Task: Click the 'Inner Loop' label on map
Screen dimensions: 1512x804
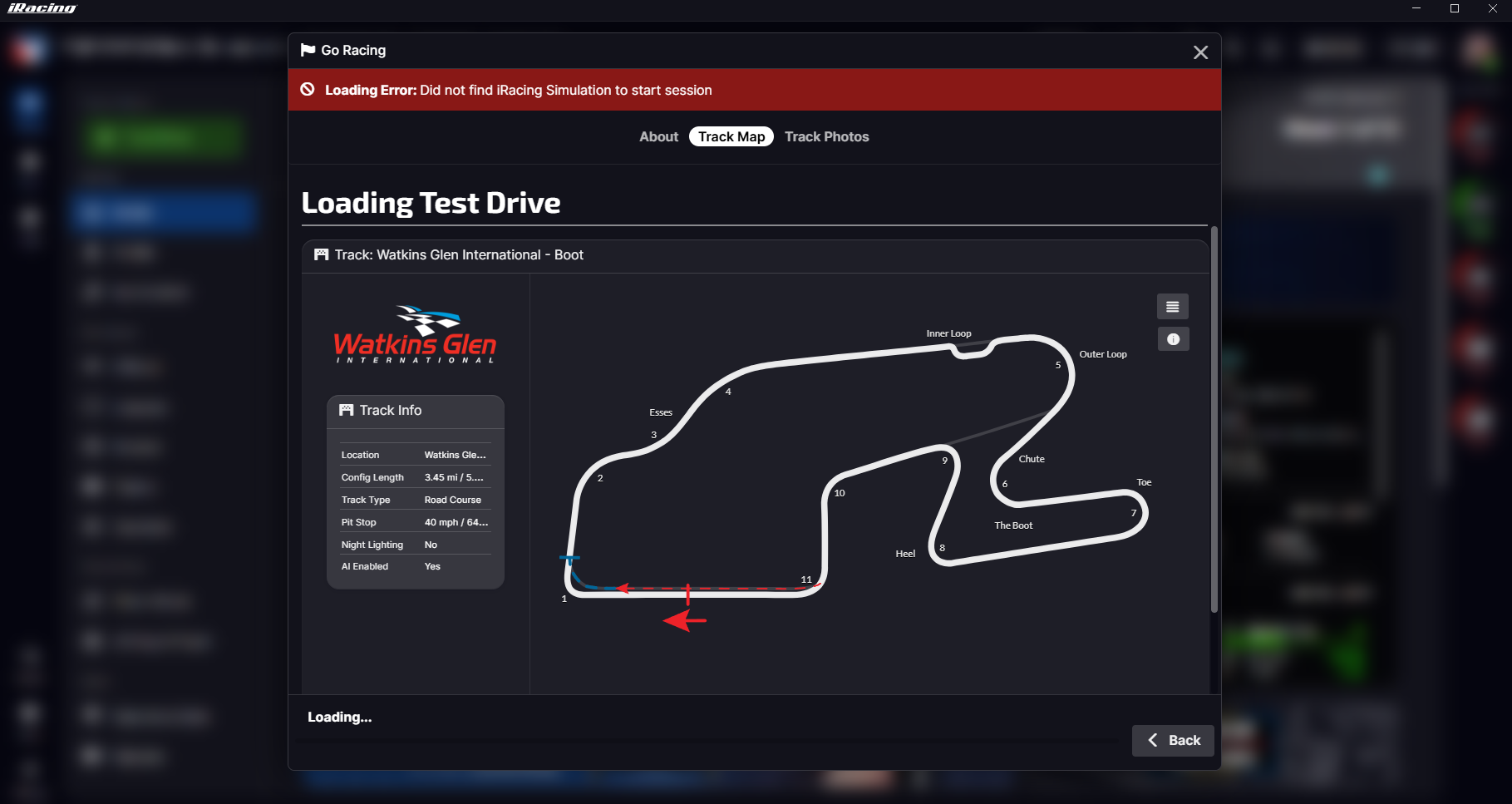Action: pos(948,333)
